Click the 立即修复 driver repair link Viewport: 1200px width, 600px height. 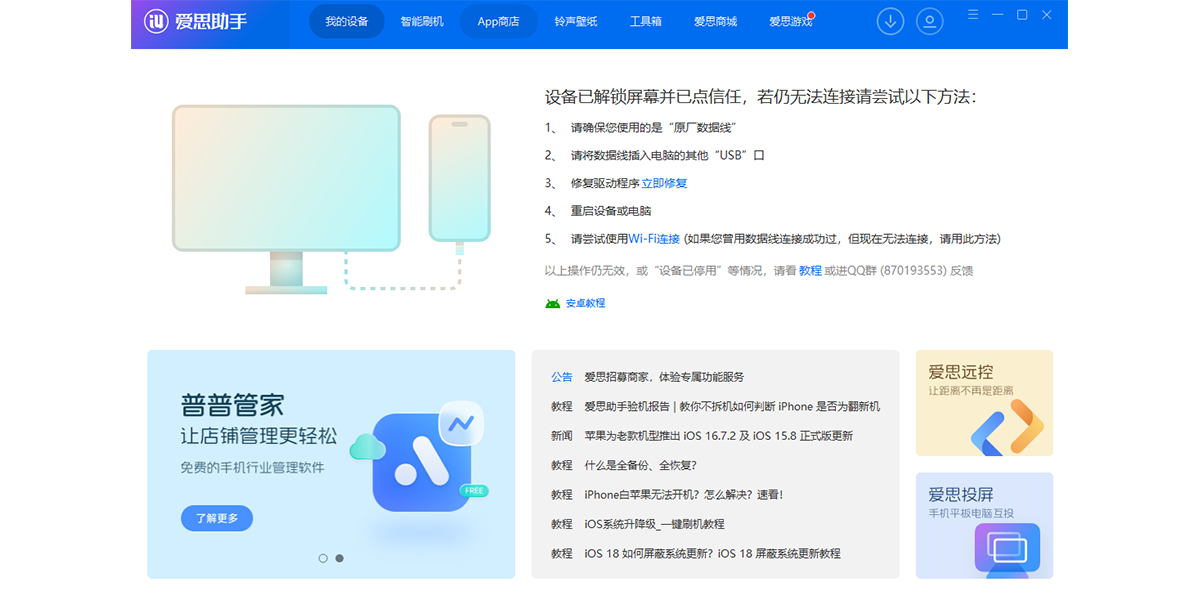tap(665, 183)
